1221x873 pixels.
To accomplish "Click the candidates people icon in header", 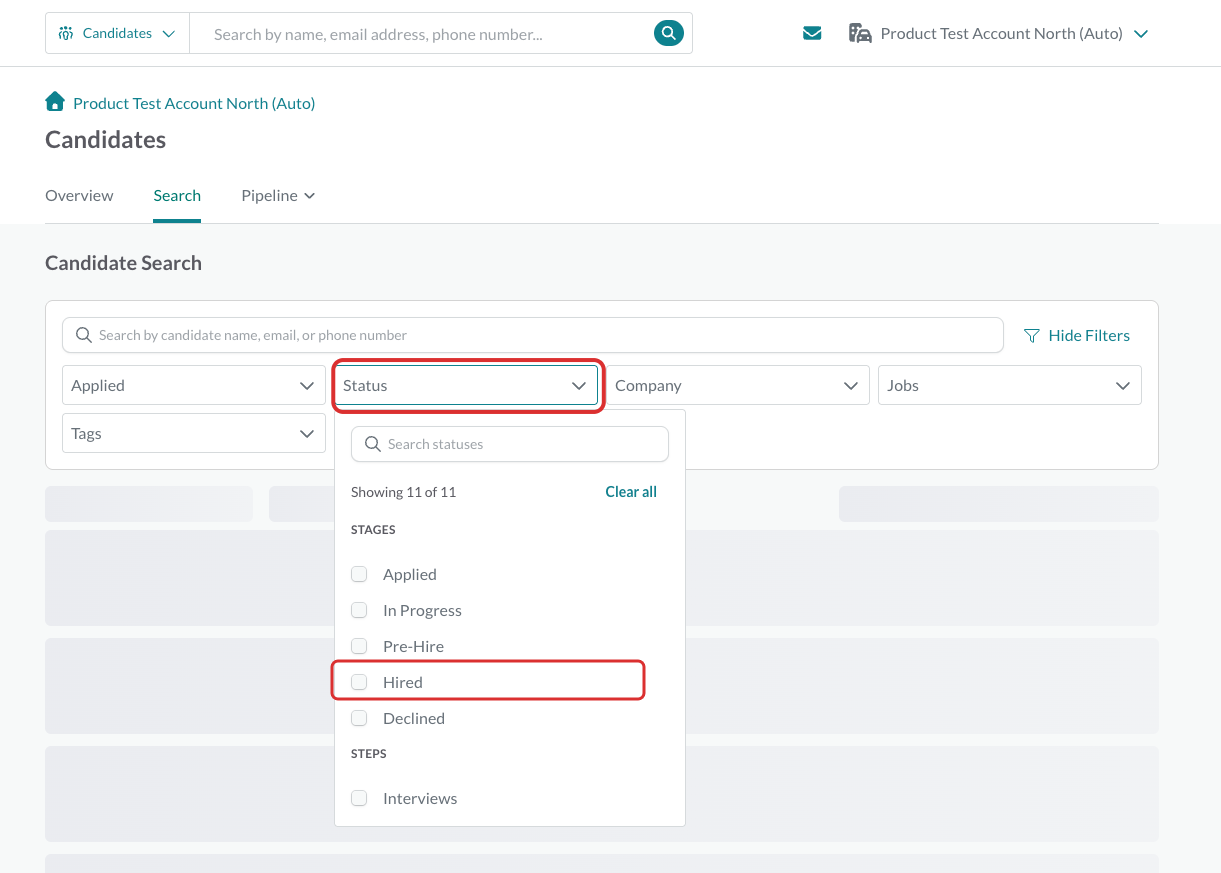I will tap(66, 34).
